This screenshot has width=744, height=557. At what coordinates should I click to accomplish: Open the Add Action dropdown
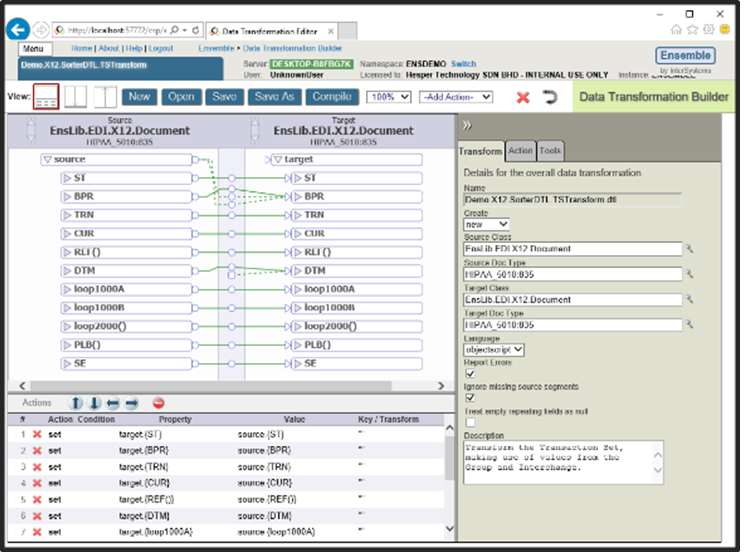[456, 97]
